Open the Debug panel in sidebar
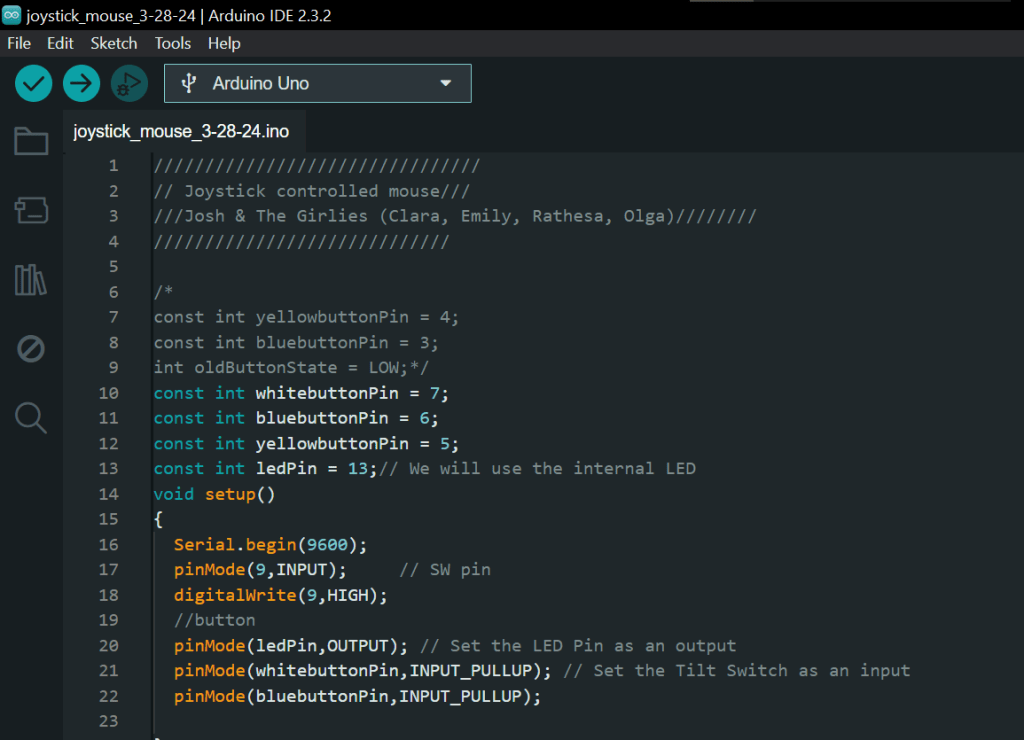 click(31, 349)
